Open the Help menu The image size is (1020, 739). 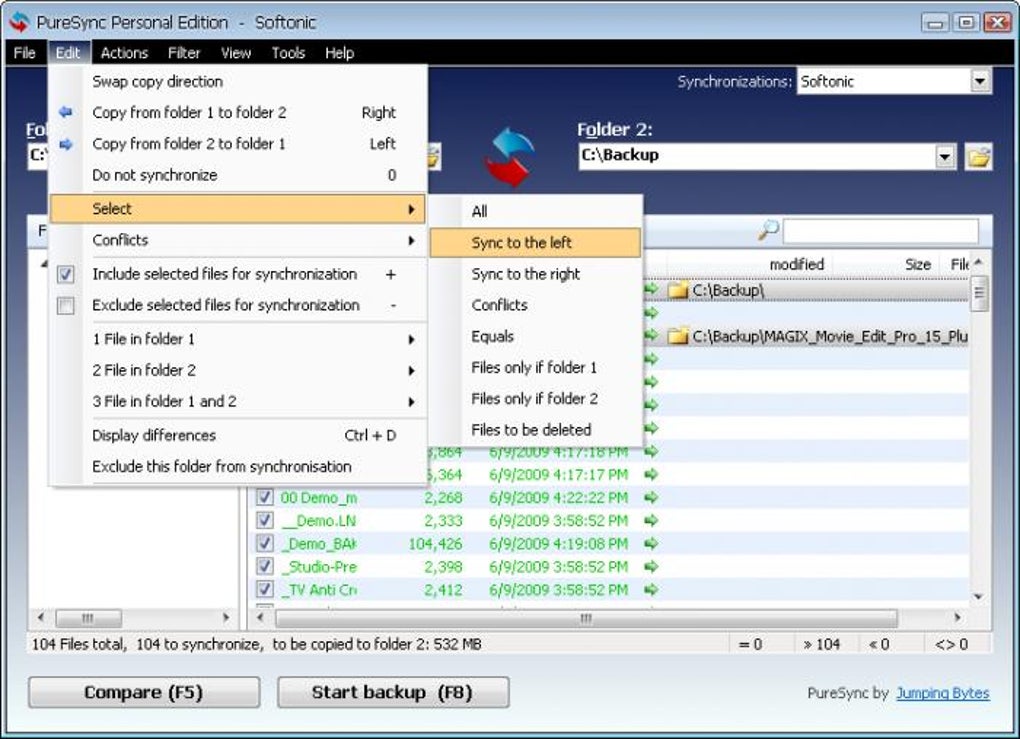(x=340, y=53)
